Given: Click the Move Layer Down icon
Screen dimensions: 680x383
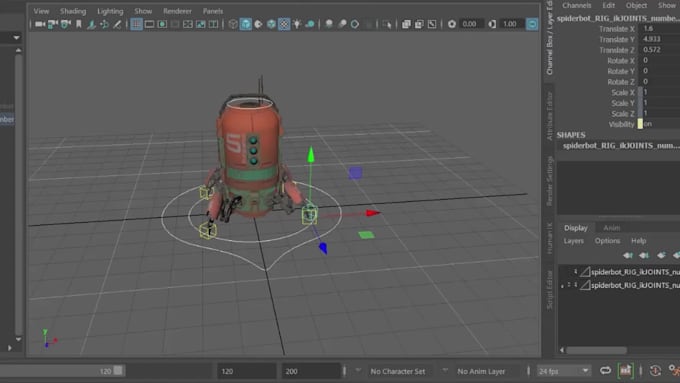Looking at the screenshot, I should coord(644,255).
